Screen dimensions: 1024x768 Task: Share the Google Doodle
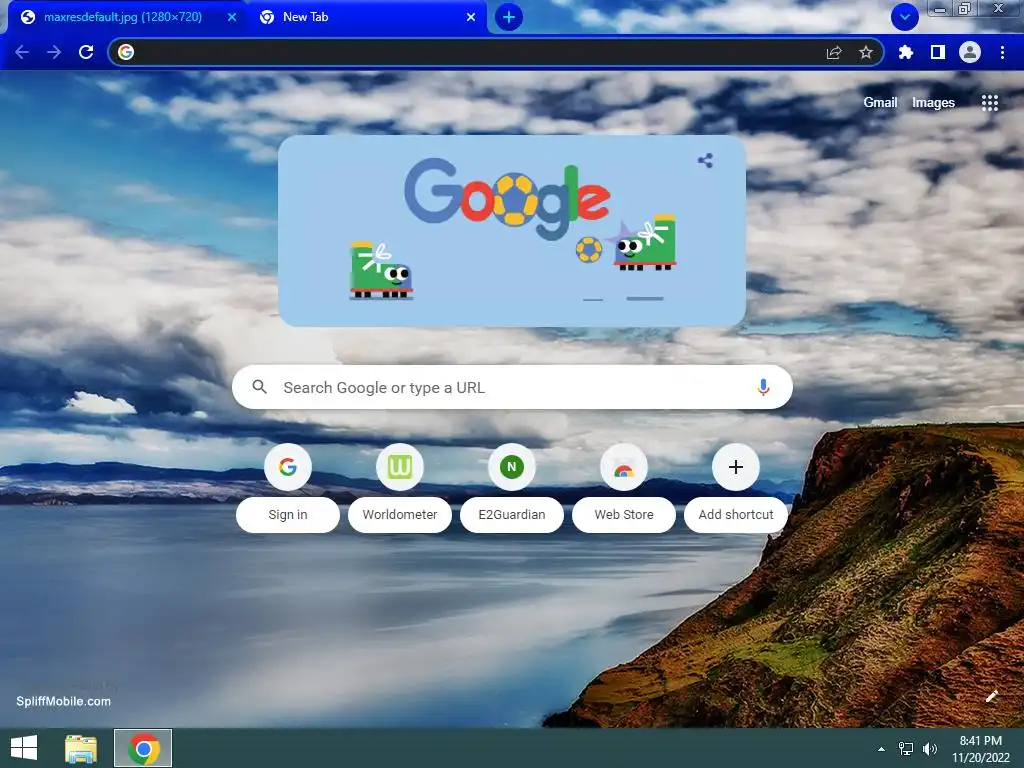pyautogui.click(x=705, y=160)
